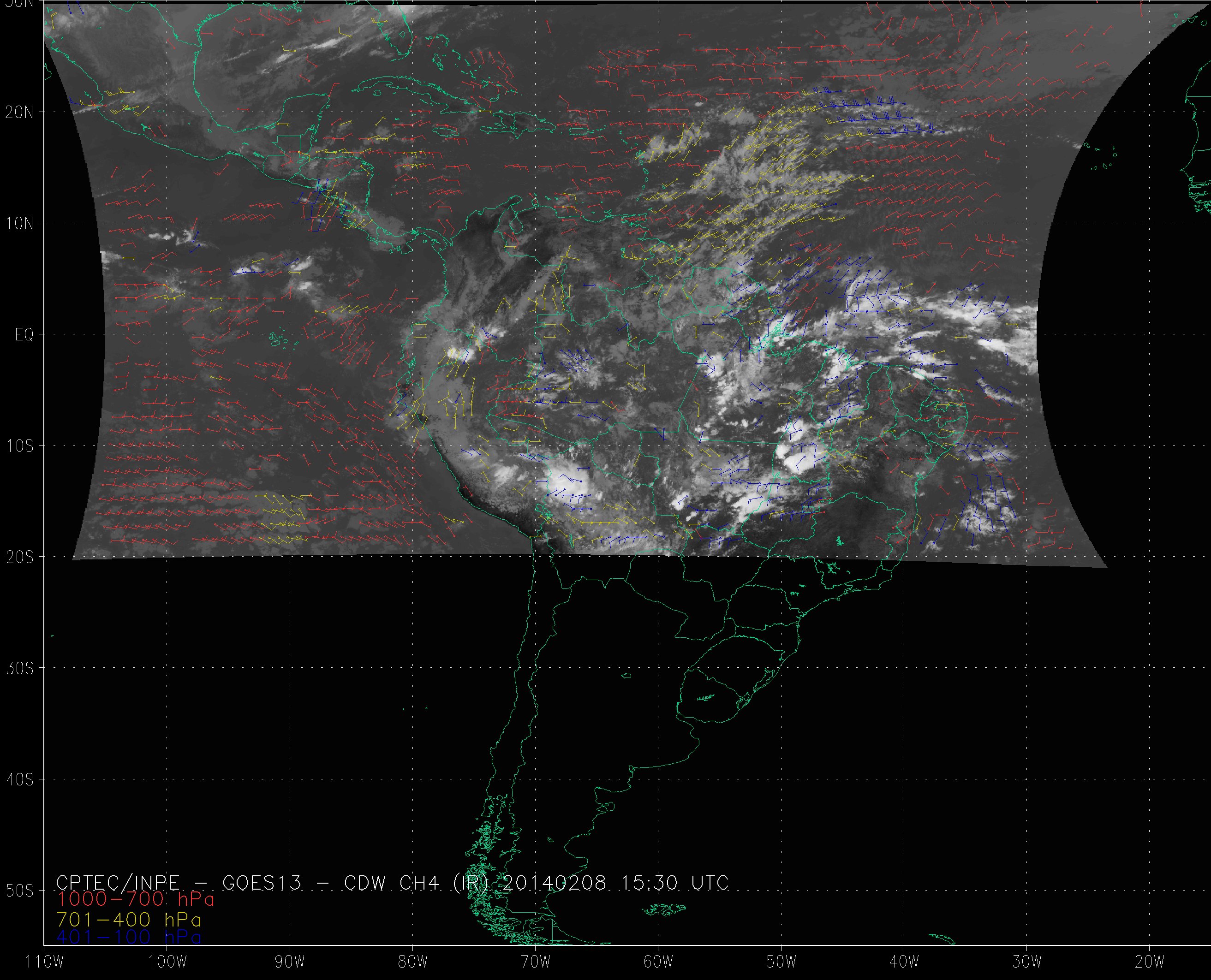This screenshot has width=1211, height=980.
Task: Click the 10S latitude axis label
Action: click(x=20, y=446)
